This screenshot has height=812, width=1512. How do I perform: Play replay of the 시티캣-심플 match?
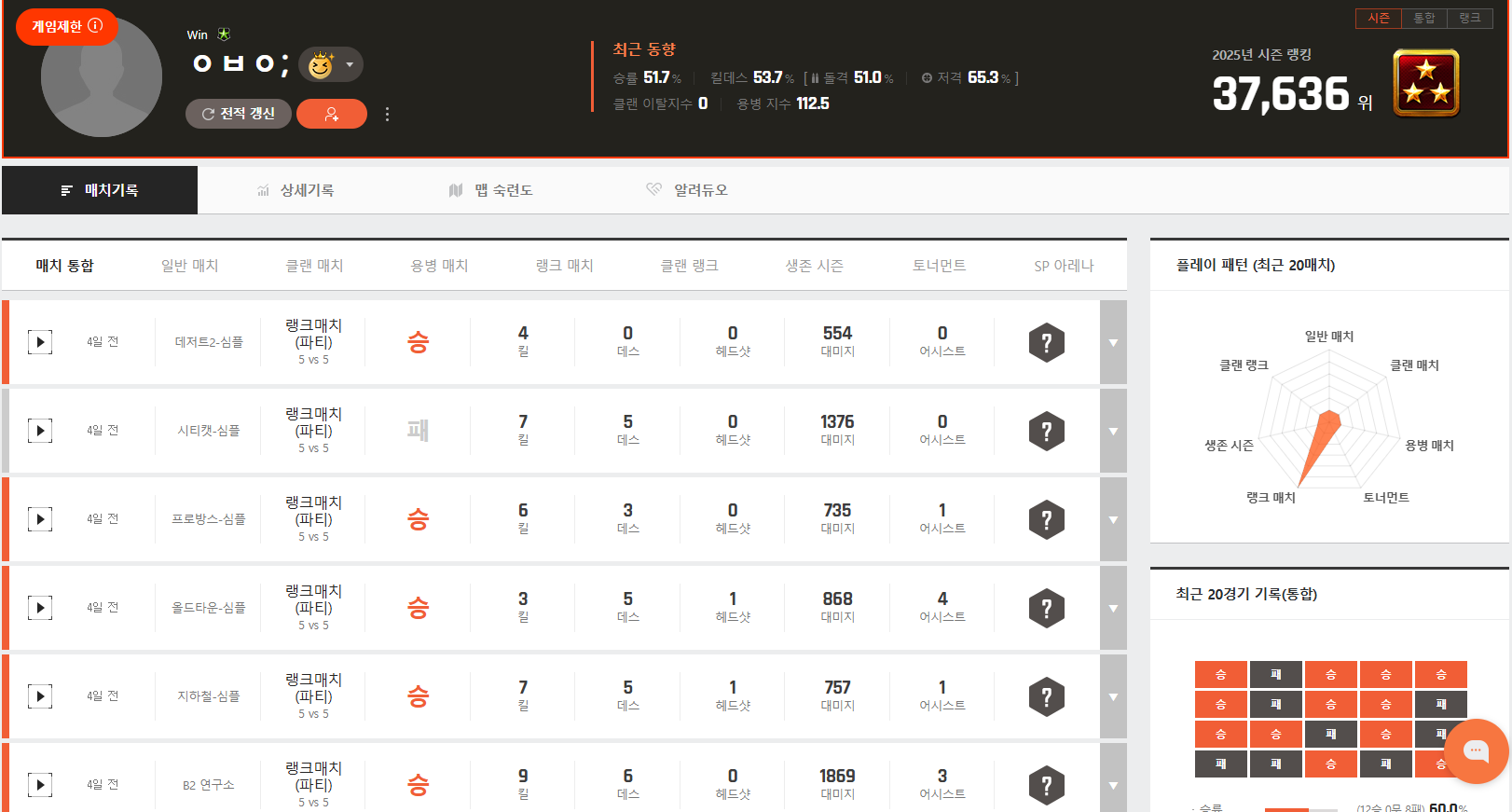pos(40,431)
